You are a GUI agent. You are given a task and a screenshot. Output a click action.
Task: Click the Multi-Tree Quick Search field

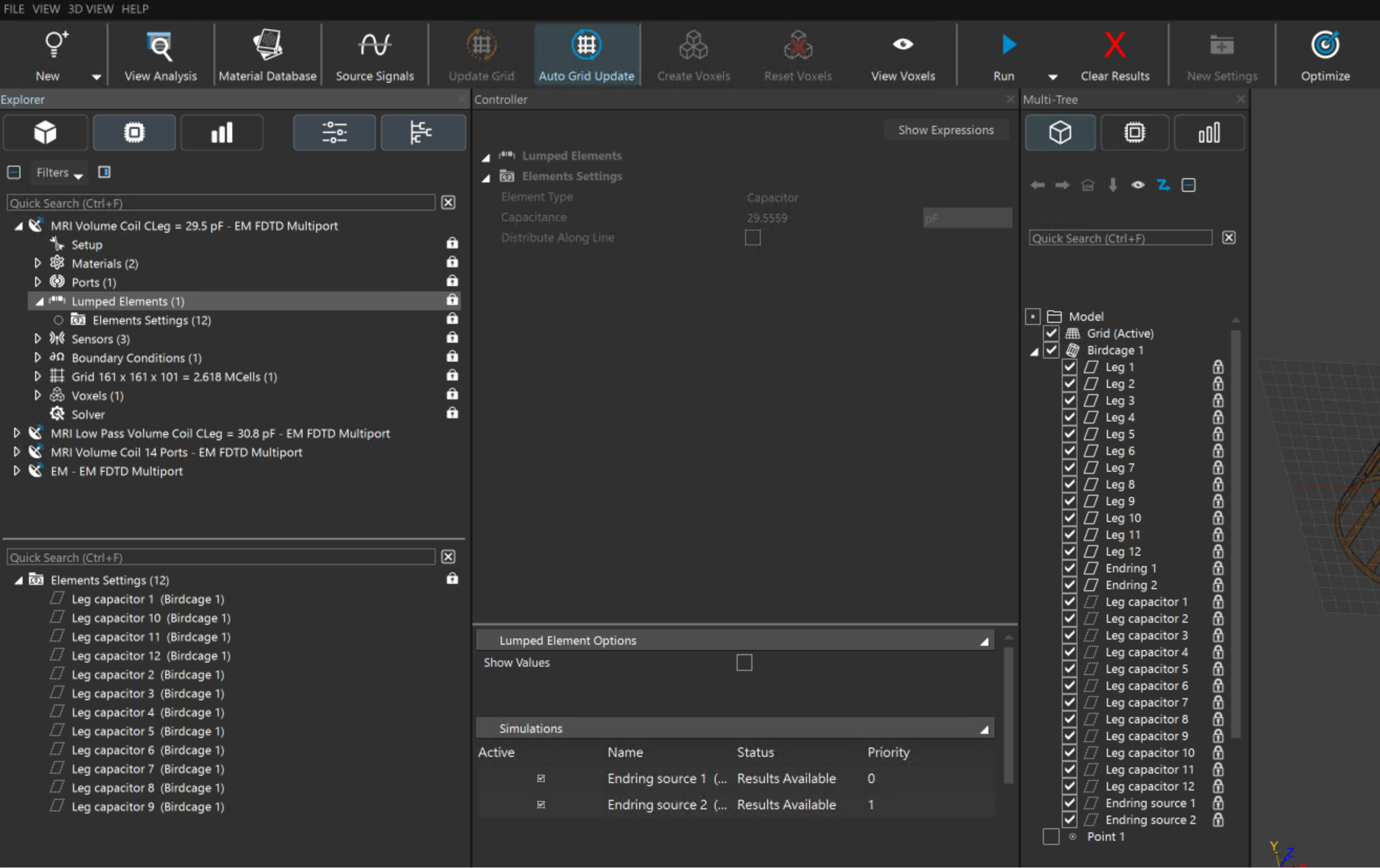[1120, 238]
